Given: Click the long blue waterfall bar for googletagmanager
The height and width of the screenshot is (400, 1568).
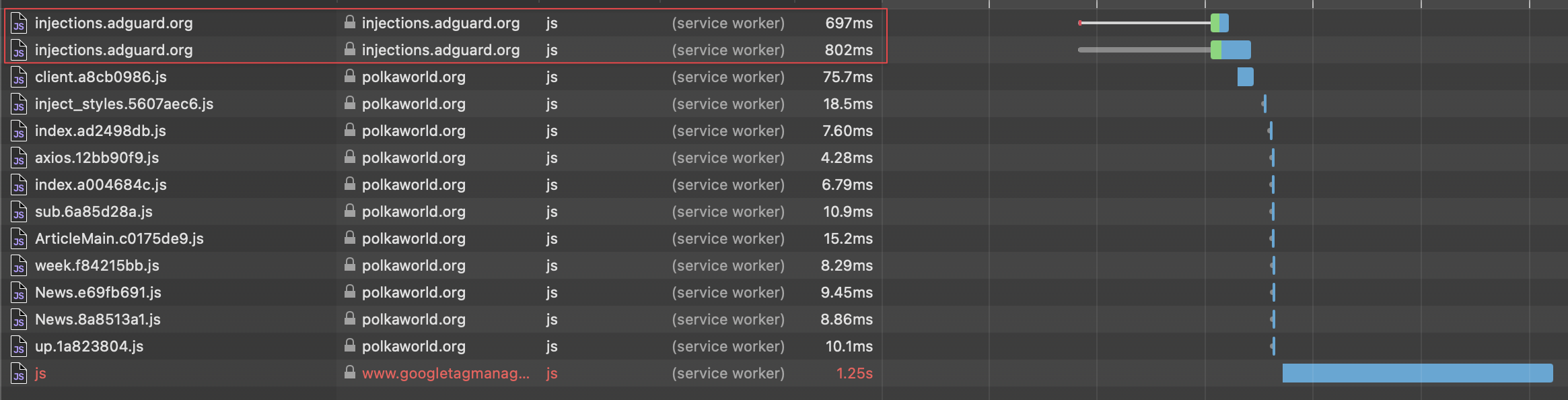Looking at the screenshot, I should pos(1417,373).
